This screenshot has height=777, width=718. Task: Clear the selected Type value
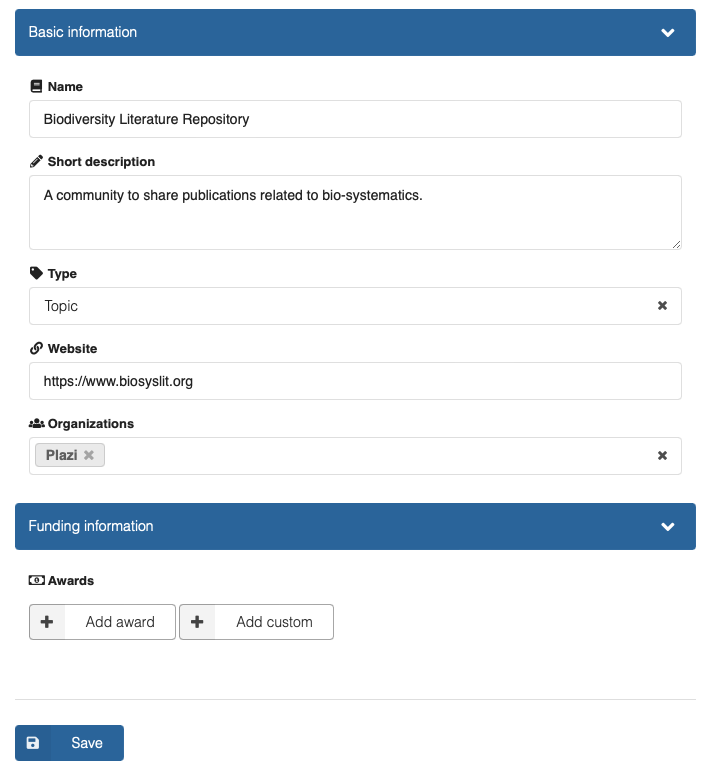pos(662,306)
